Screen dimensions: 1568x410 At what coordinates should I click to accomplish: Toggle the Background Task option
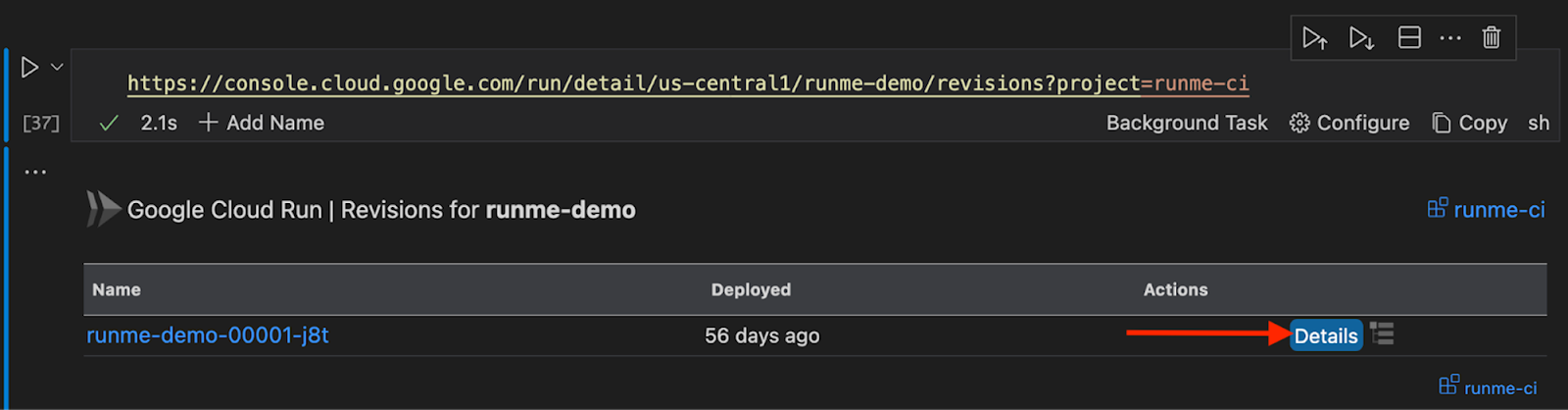(1186, 123)
